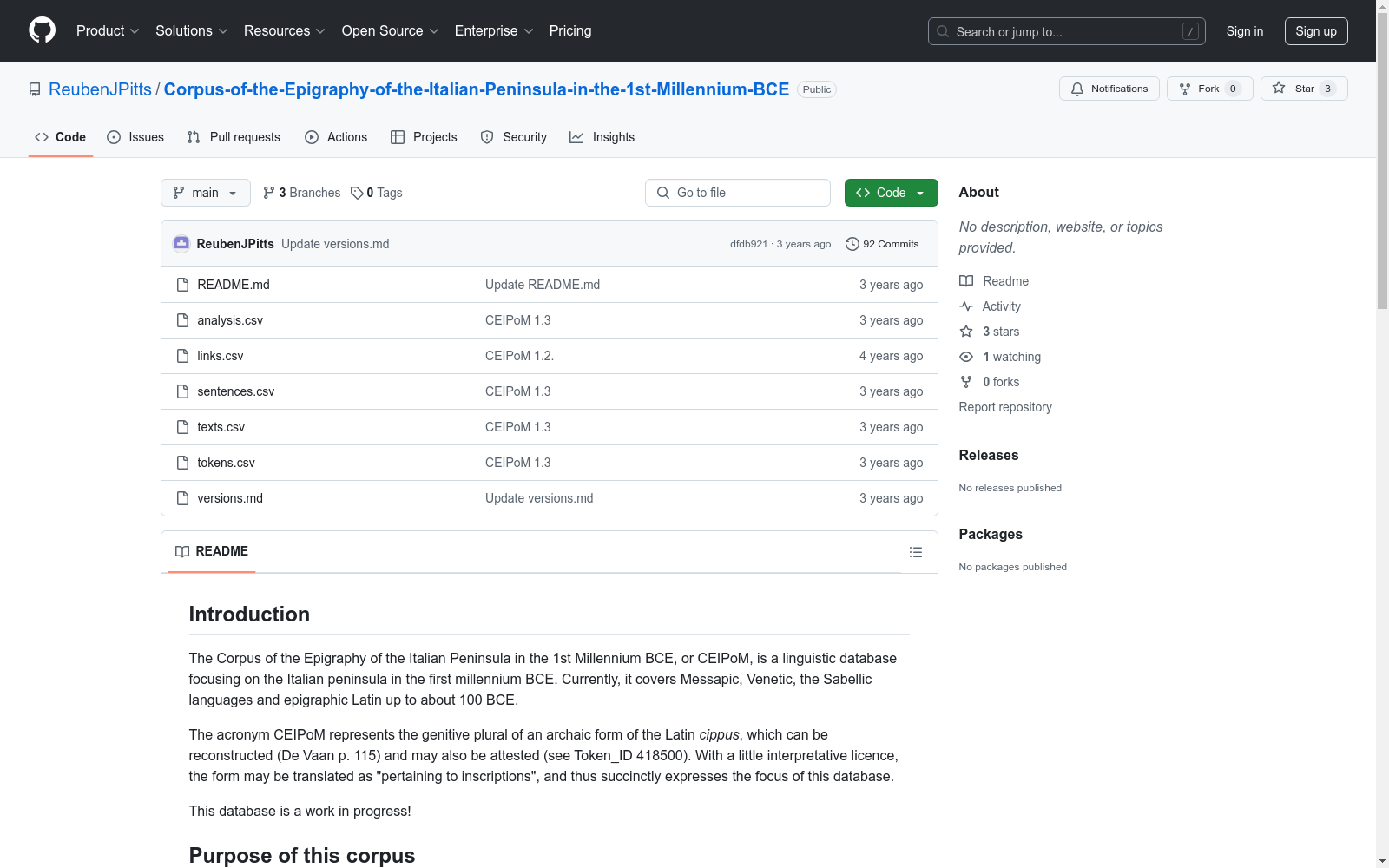Open the texts.csv file
Screen dimensions: 1389x868
[221, 427]
